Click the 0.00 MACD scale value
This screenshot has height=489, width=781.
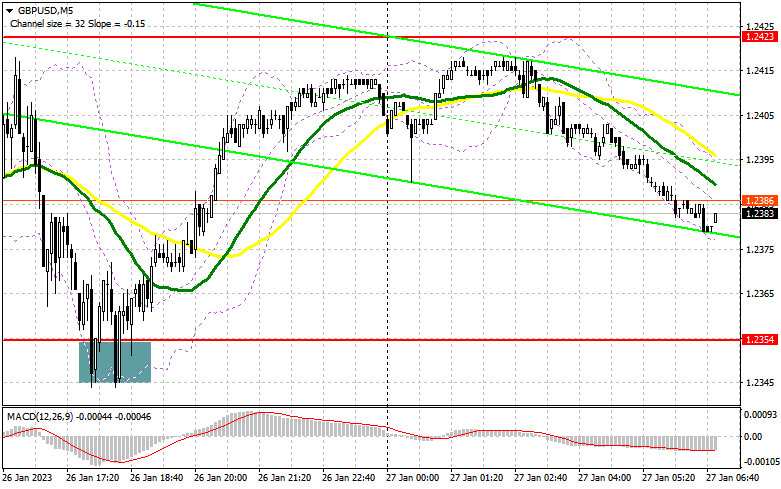(x=752, y=437)
